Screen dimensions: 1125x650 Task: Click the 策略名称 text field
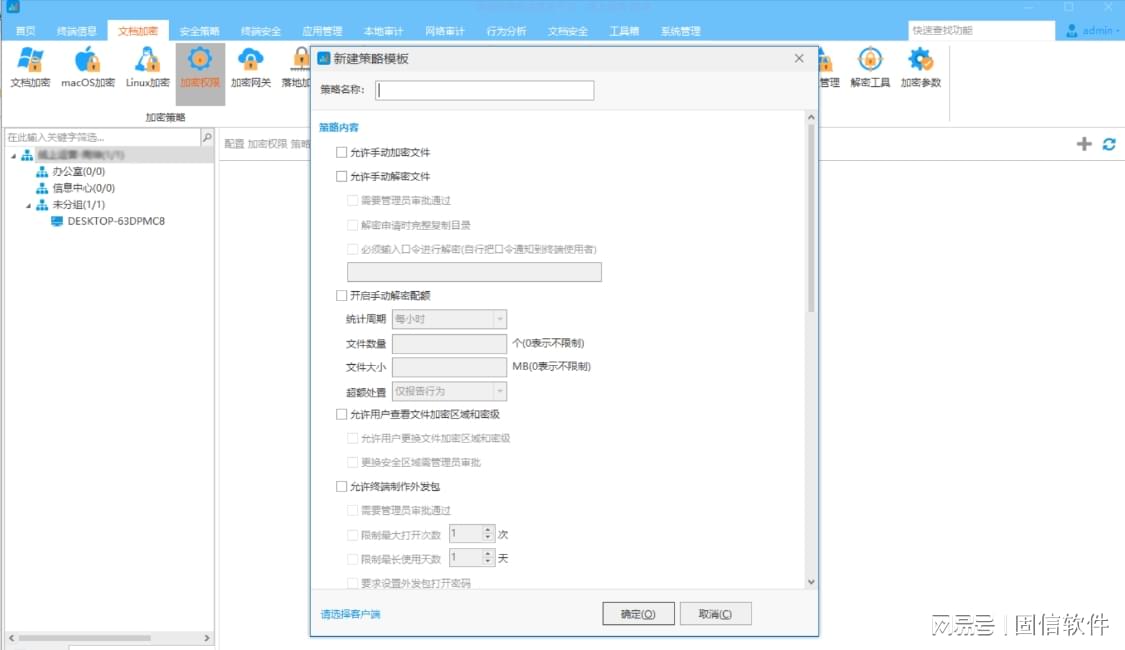pyautogui.click(x=484, y=91)
